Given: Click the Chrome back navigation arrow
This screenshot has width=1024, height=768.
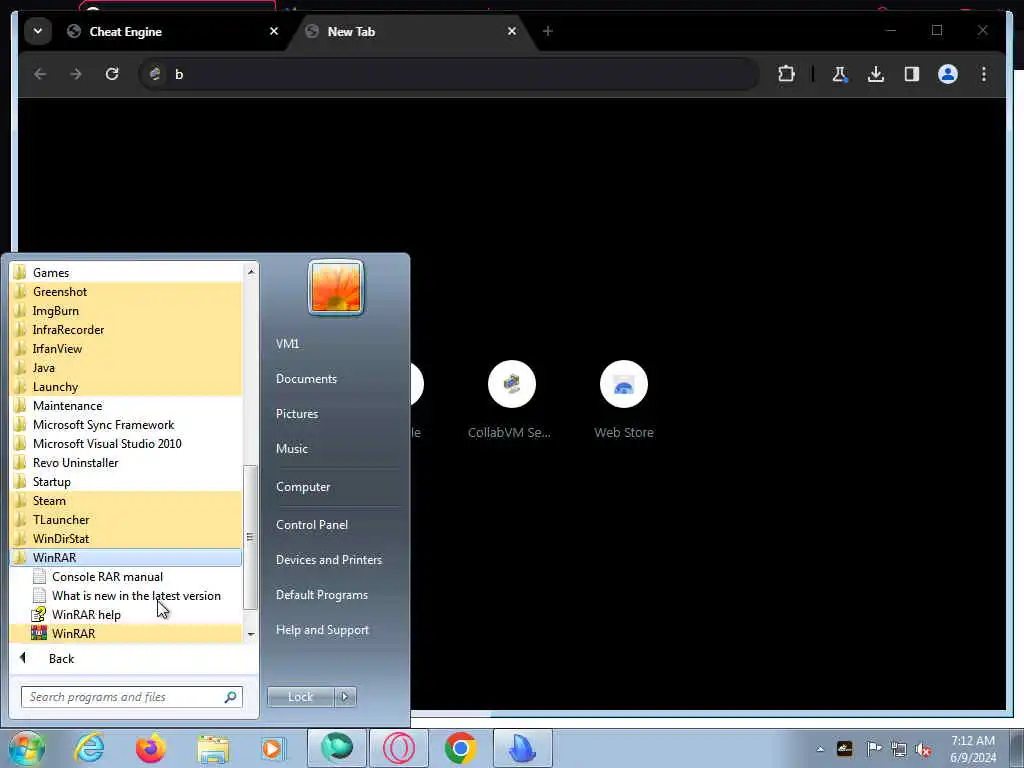Looking at the screenshot, I should (40, 74).
